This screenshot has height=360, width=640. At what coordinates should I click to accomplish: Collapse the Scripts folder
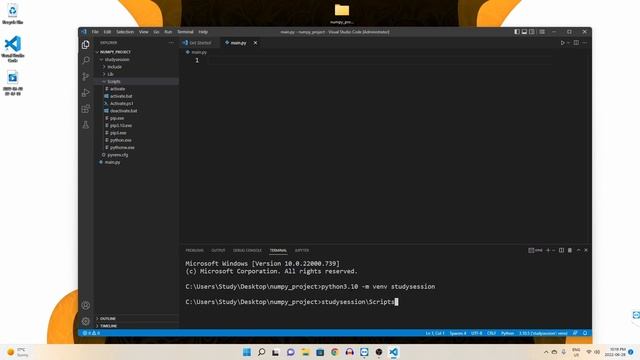point(137,82)
